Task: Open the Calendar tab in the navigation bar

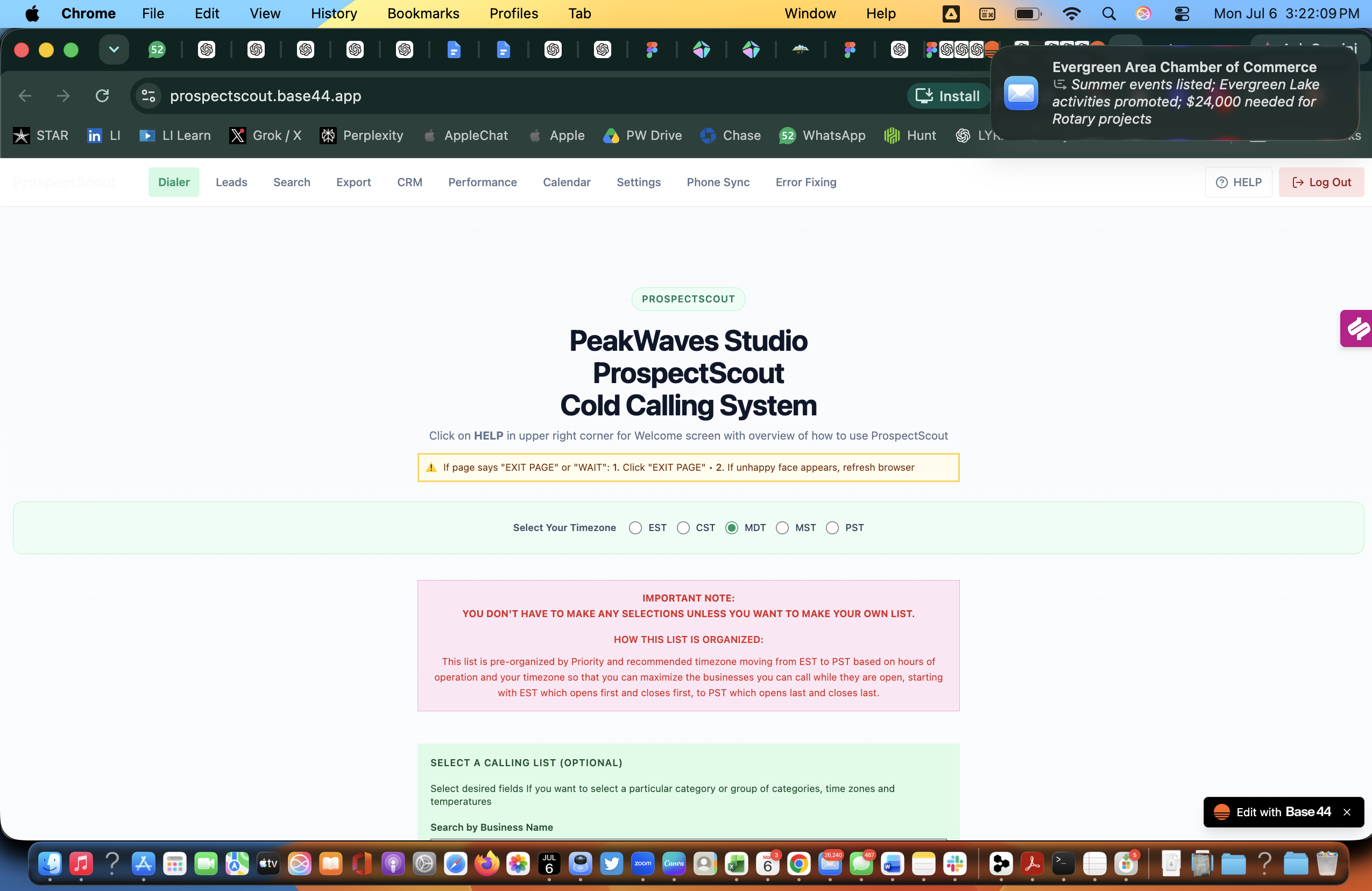Action: pyautogui.click(x=567, y=182)
